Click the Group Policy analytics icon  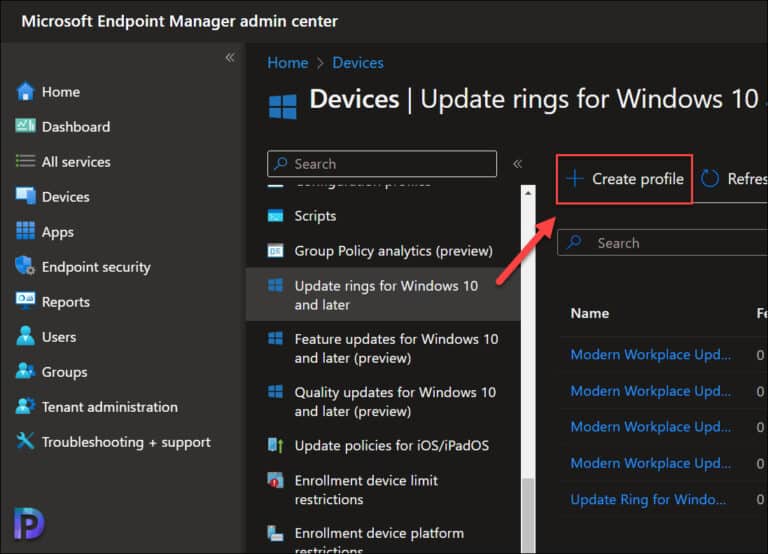point(275,250)
